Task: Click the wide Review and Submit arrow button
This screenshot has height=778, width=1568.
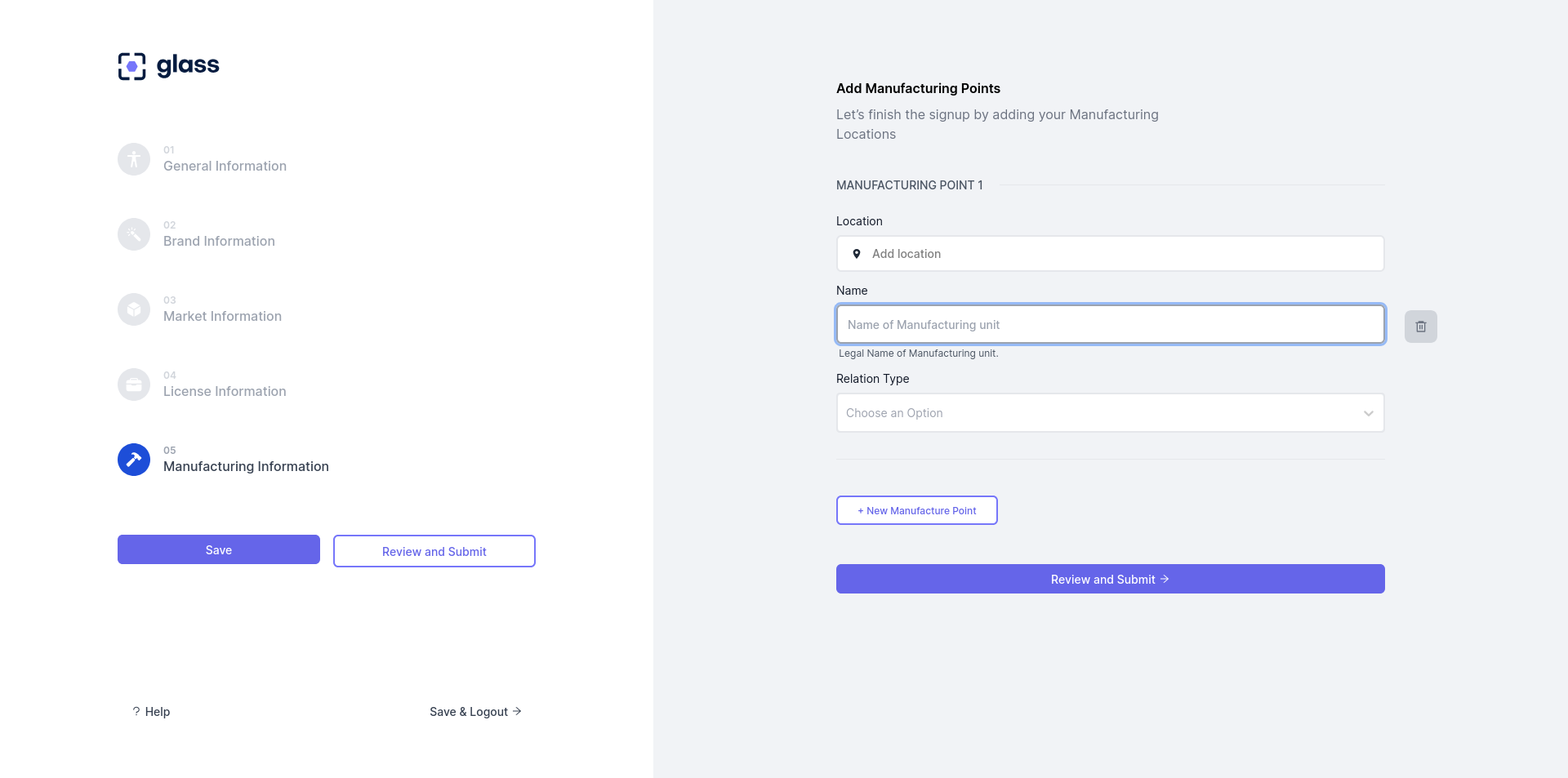Action: point(1111,579)
